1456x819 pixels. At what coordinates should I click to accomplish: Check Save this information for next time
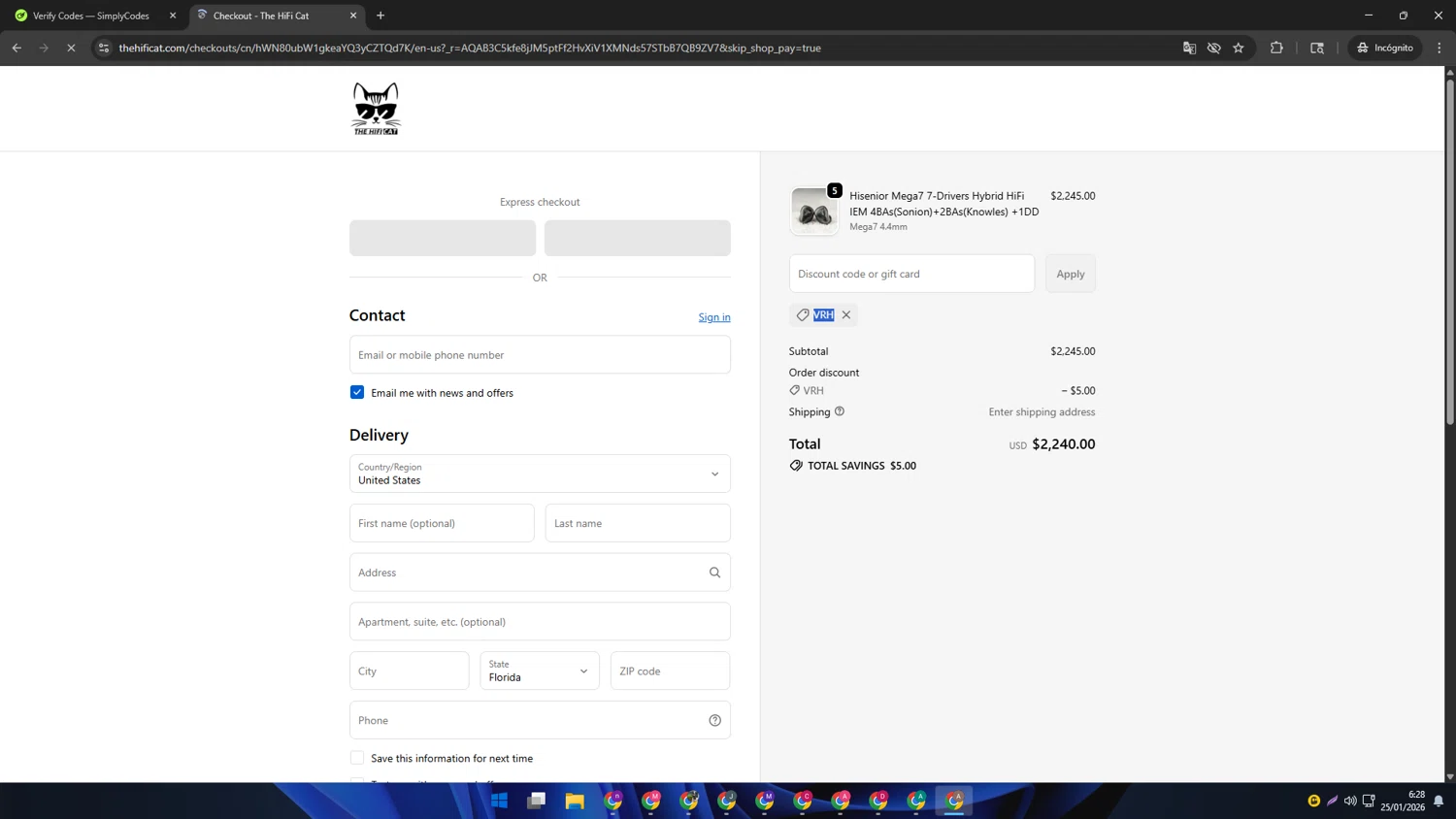click(x=357, y=758)
